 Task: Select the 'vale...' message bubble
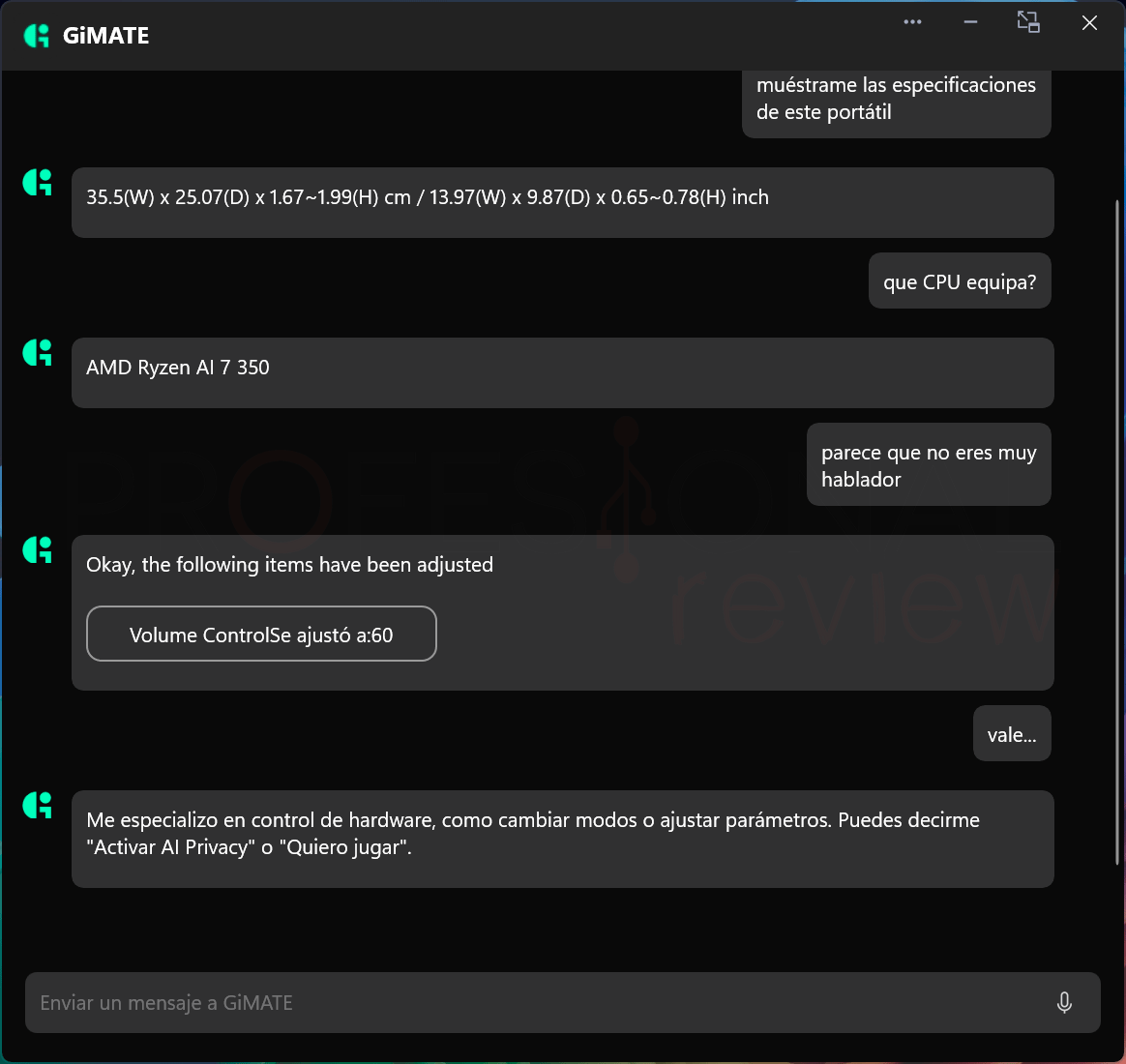point(1012,733)
